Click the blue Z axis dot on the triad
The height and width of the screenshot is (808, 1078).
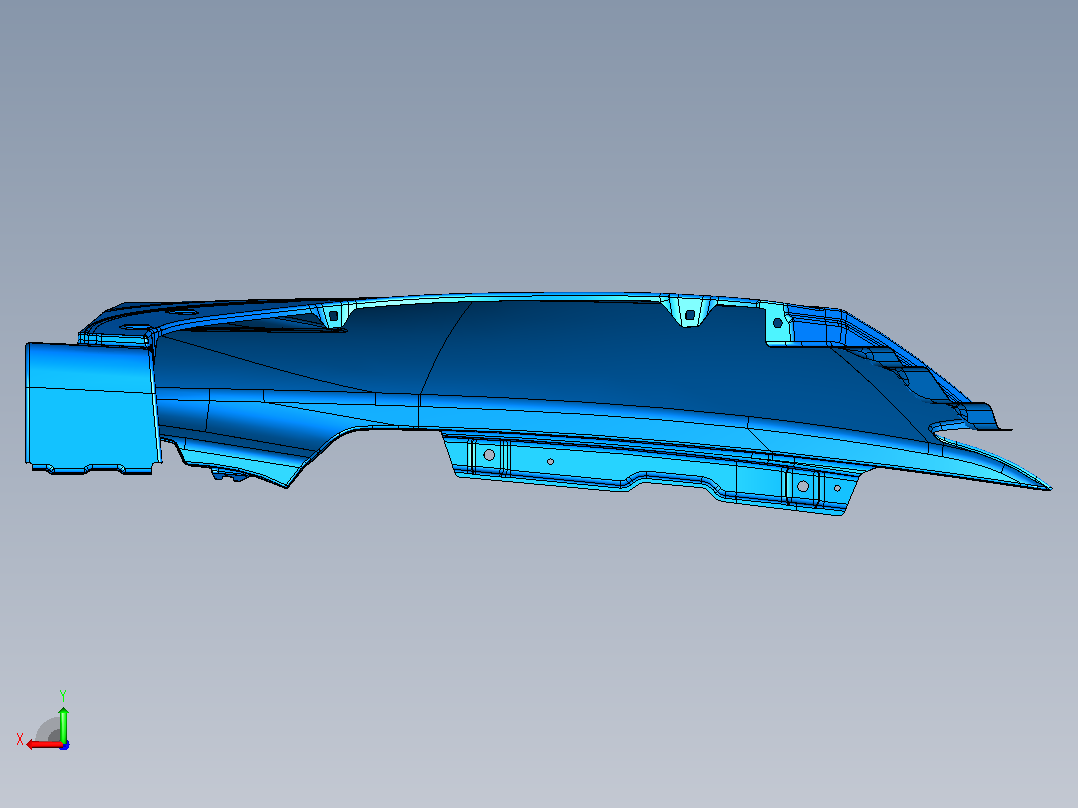tap(64, 745)
